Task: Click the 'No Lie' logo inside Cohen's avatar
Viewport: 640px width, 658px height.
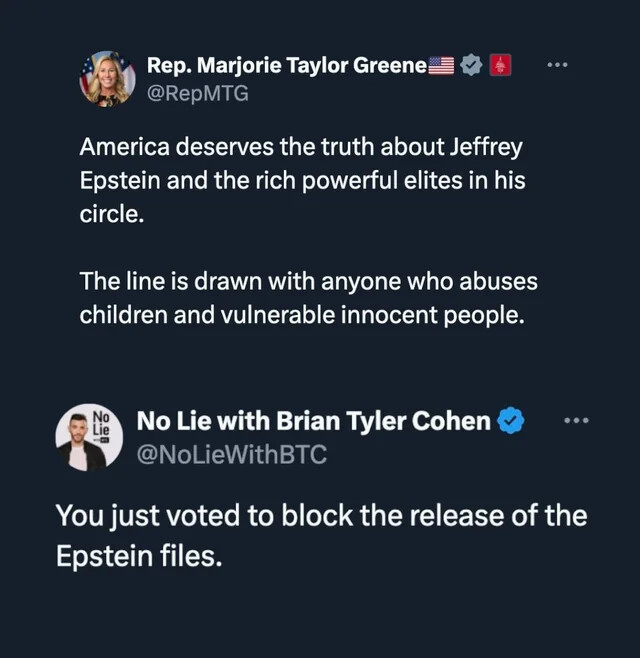Action: 101,421
